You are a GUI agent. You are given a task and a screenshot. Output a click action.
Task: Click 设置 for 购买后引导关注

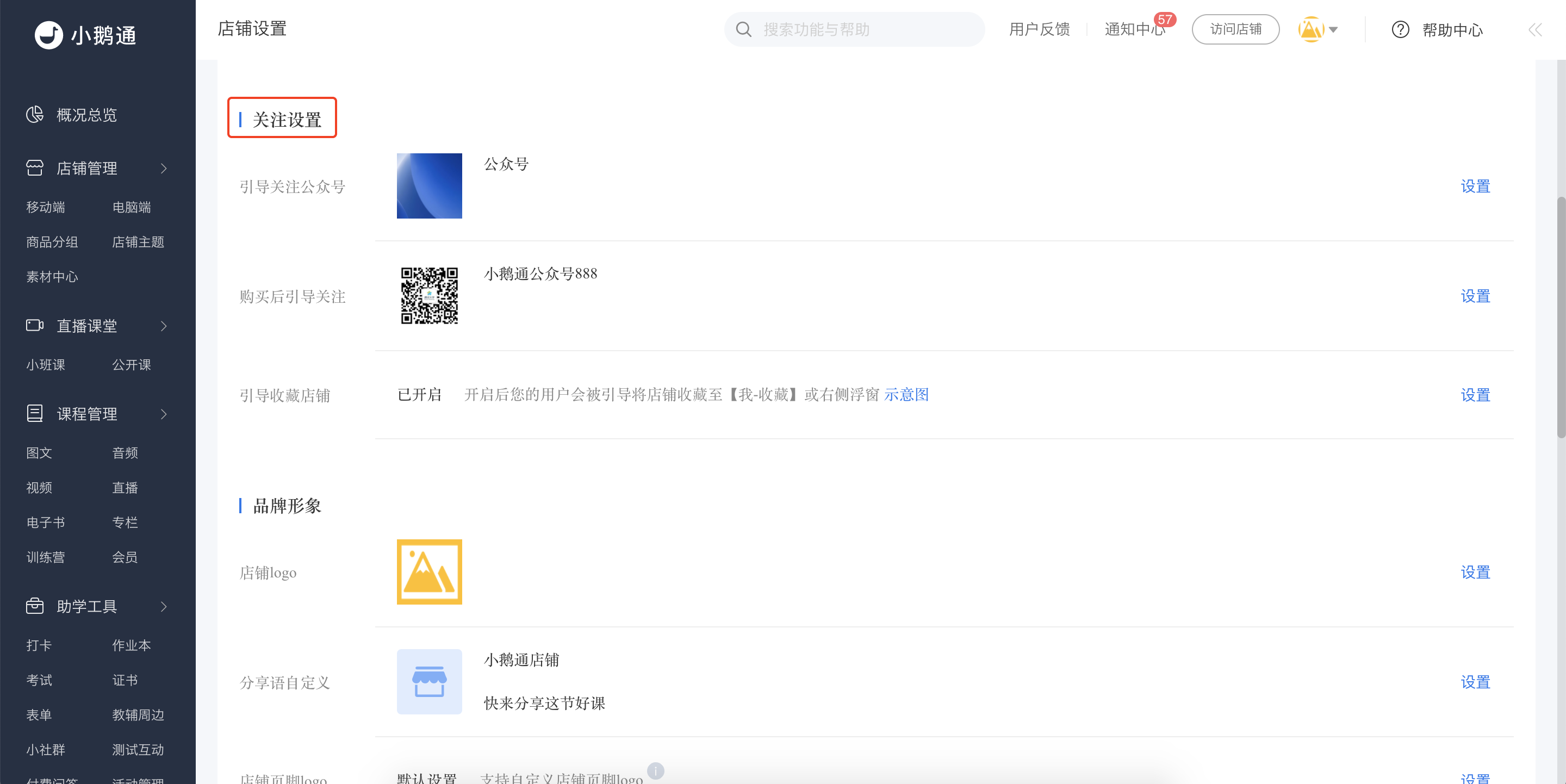coord(1475,296)
